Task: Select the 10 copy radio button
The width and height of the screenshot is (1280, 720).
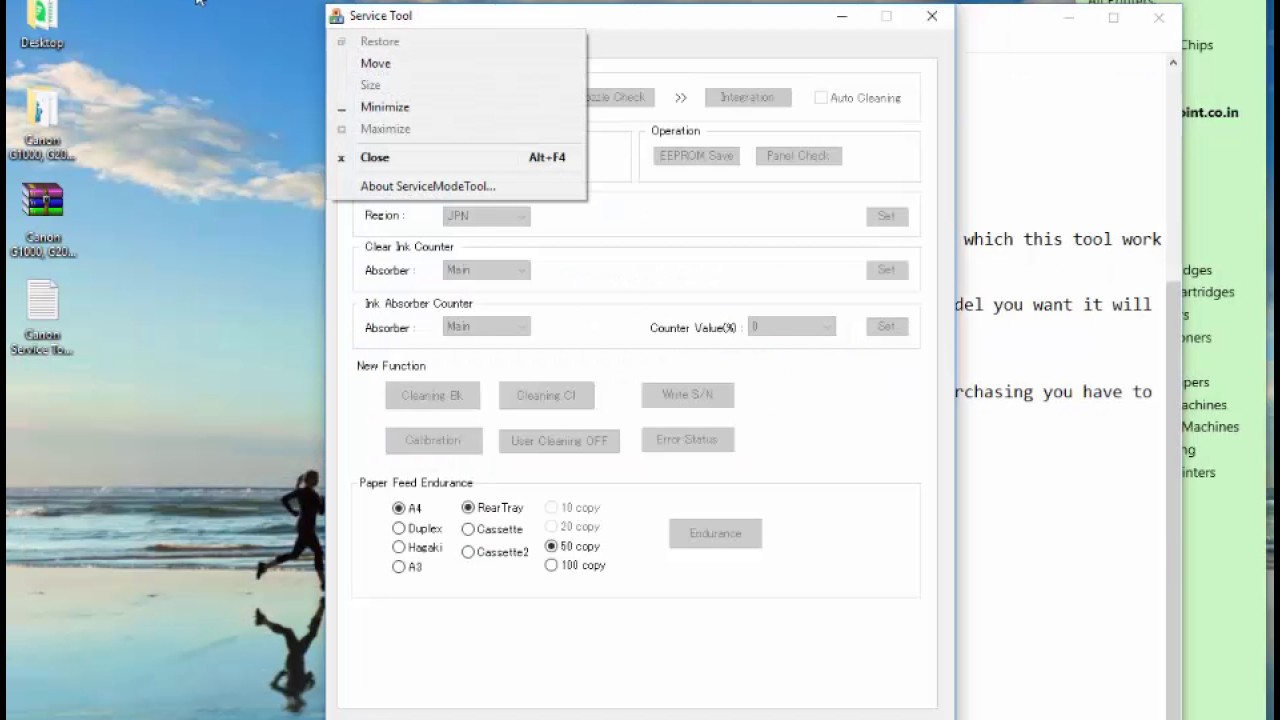Action: point(551,507)
